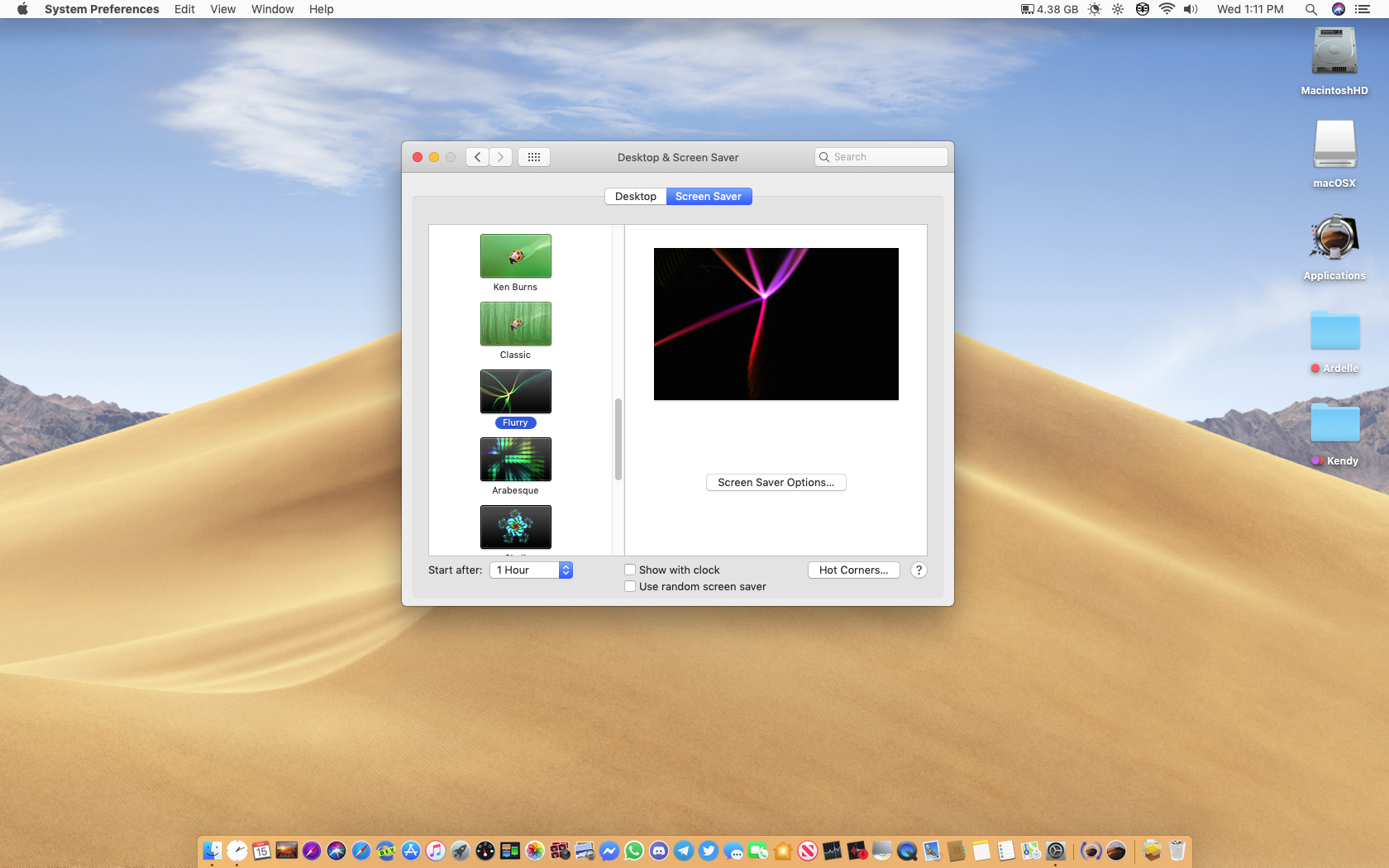The image size is (1389, 868).
Task: Go forward with the right chevron button
Action: [x=500, y=157]
